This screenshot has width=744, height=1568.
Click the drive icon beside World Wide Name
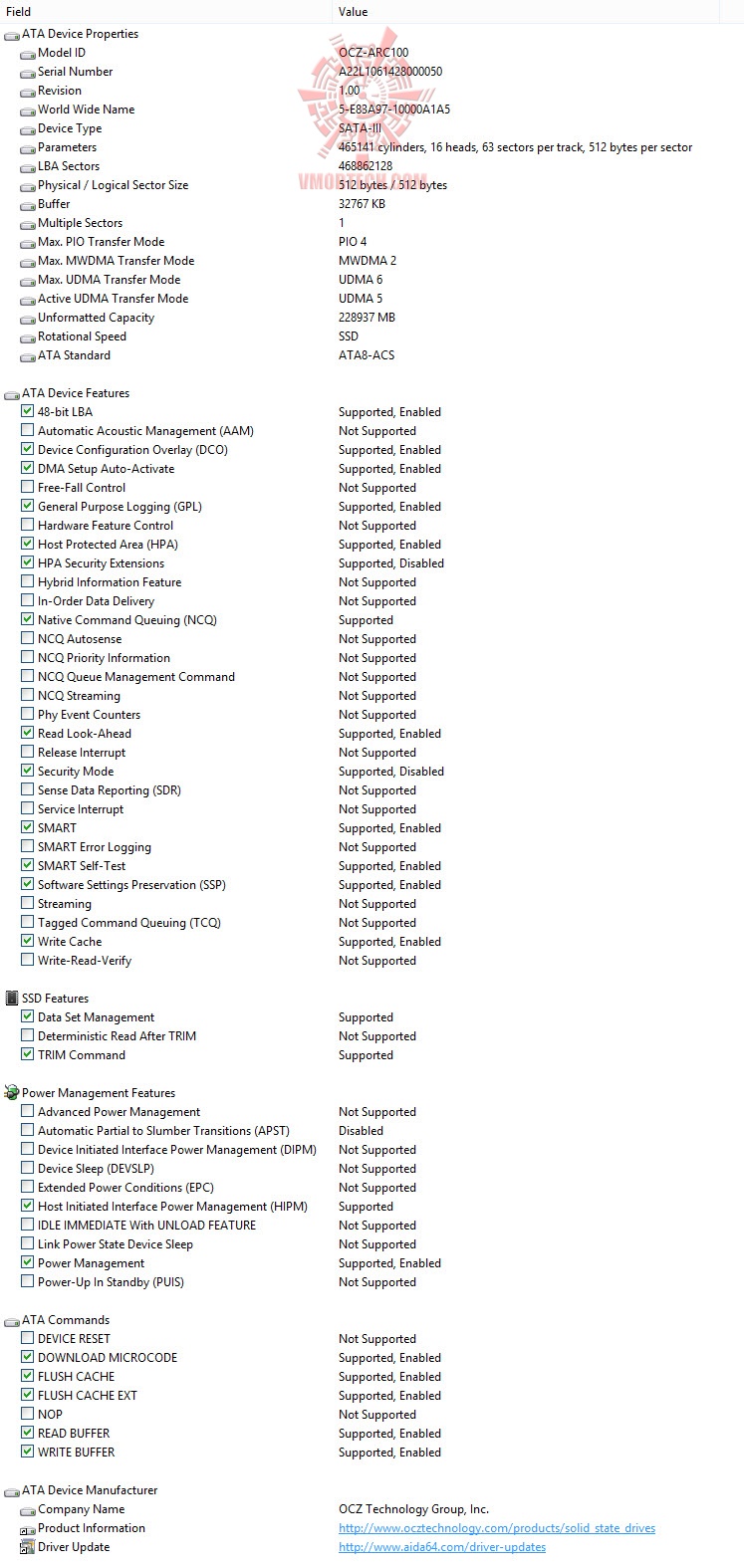click(x=28, y=110)
